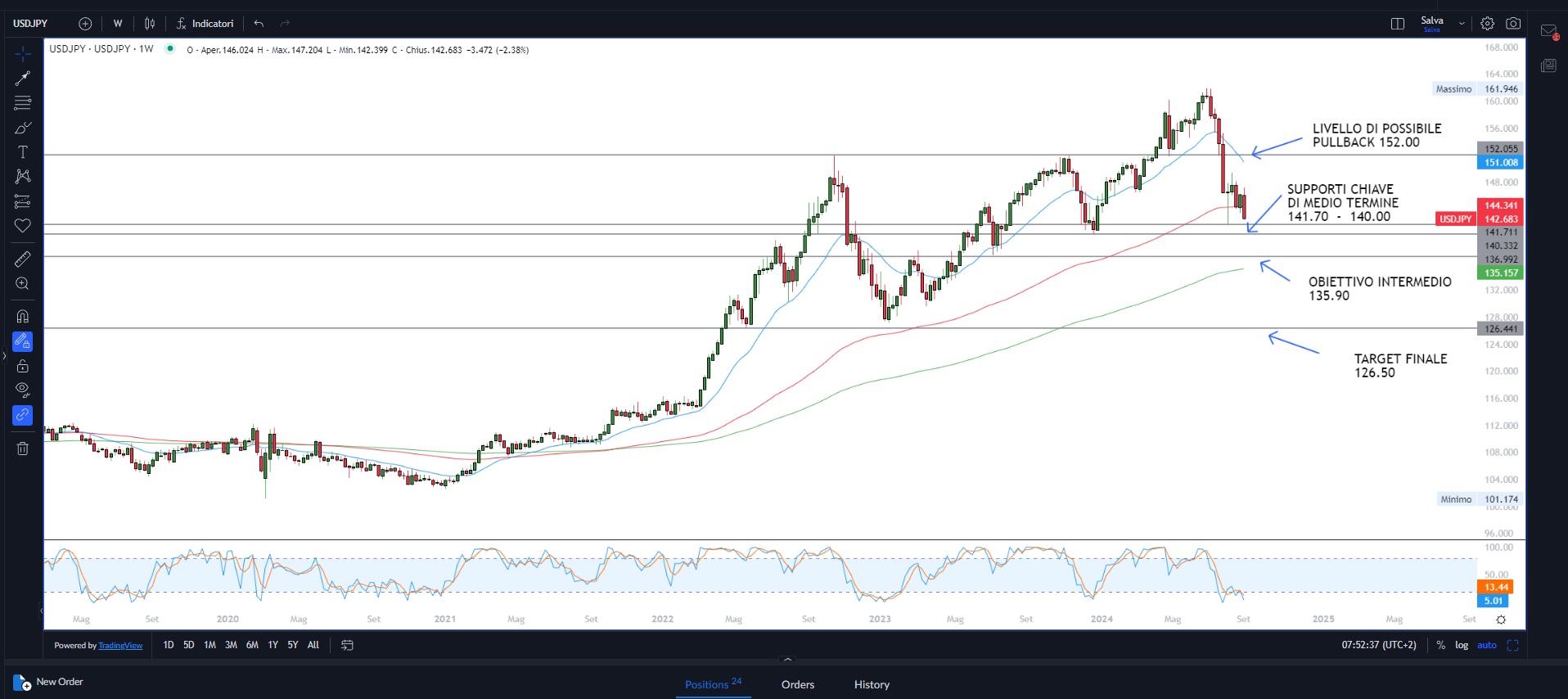Open price scale settings gear

pos(1501,620)
